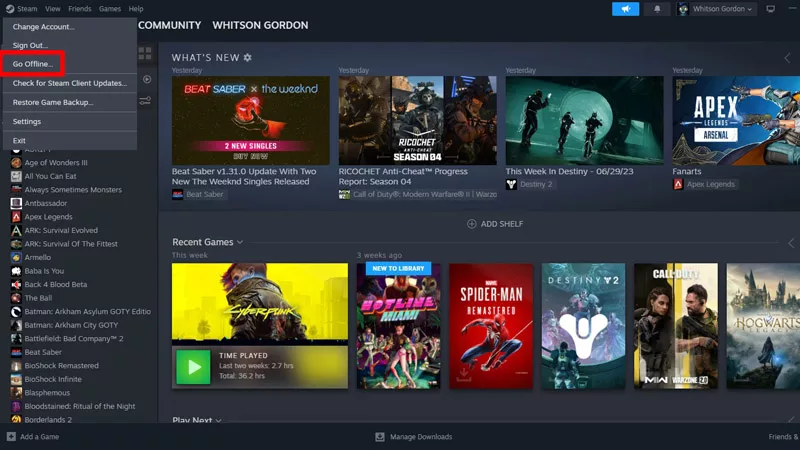Click the Add Shelf button
The height and width of the screenshot is (450, 800).
[x=495, y=224]
